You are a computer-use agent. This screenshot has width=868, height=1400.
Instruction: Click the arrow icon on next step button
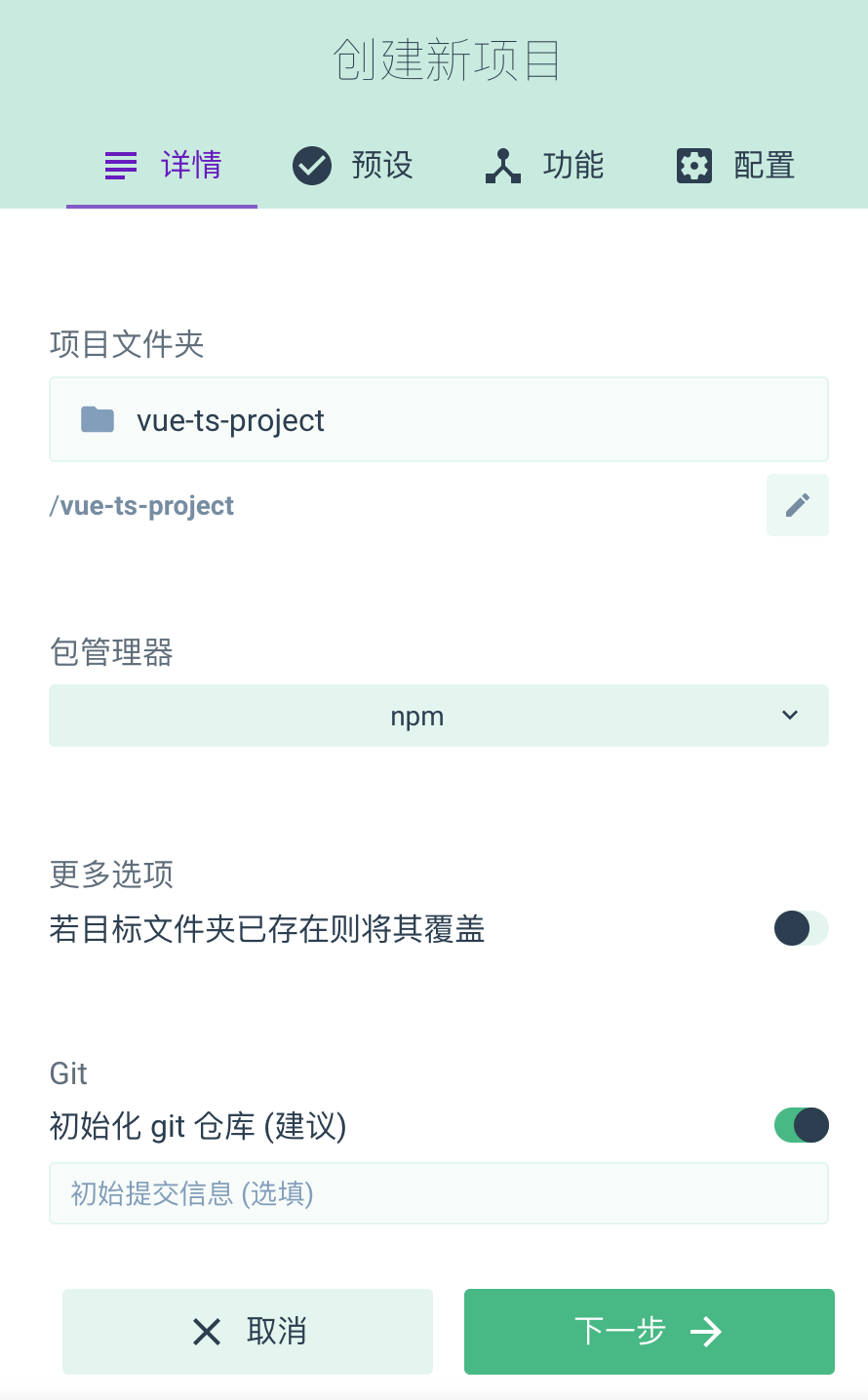pos(706,1332)
